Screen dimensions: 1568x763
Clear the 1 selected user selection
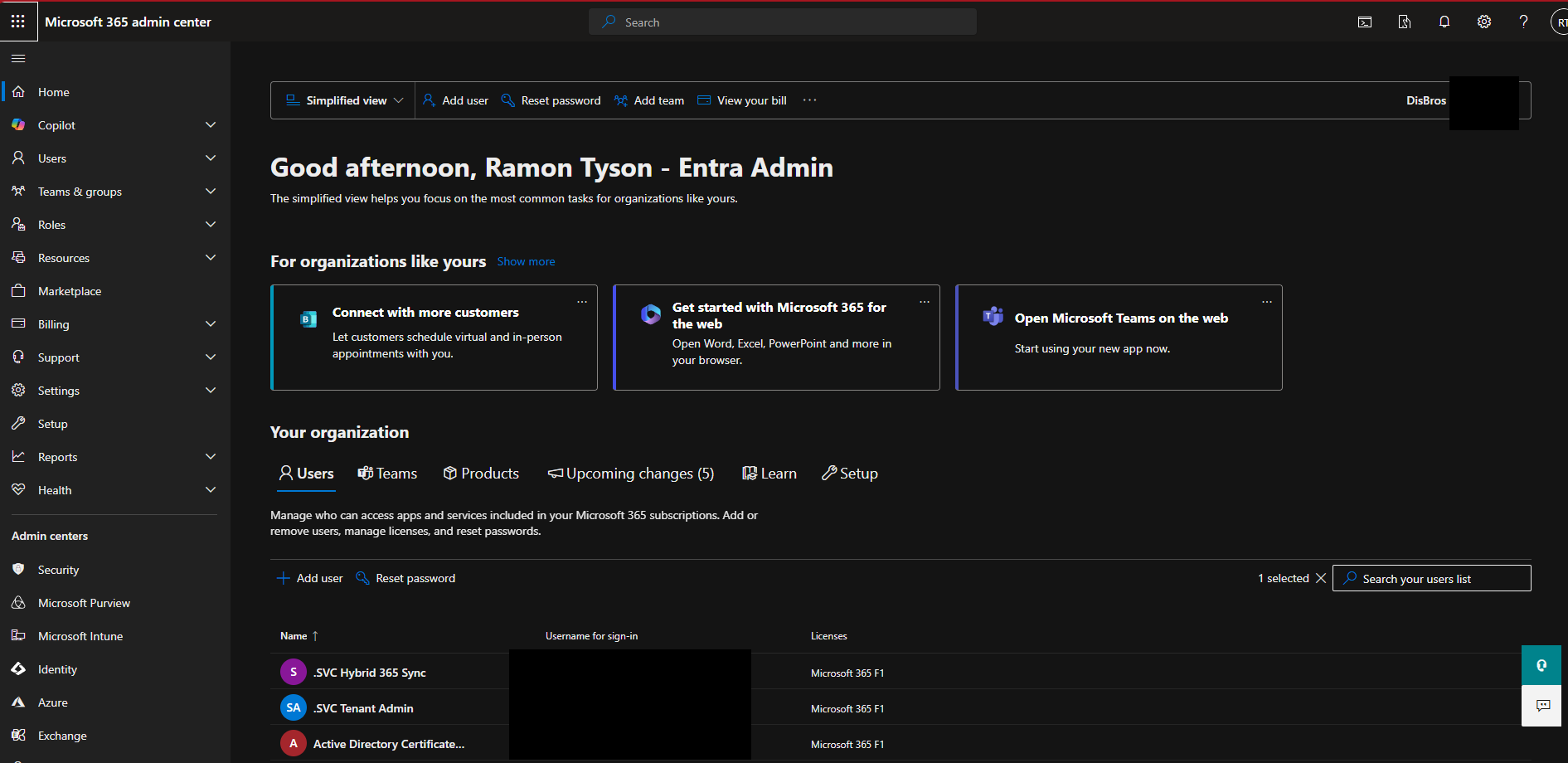[x=1321, y=578]
